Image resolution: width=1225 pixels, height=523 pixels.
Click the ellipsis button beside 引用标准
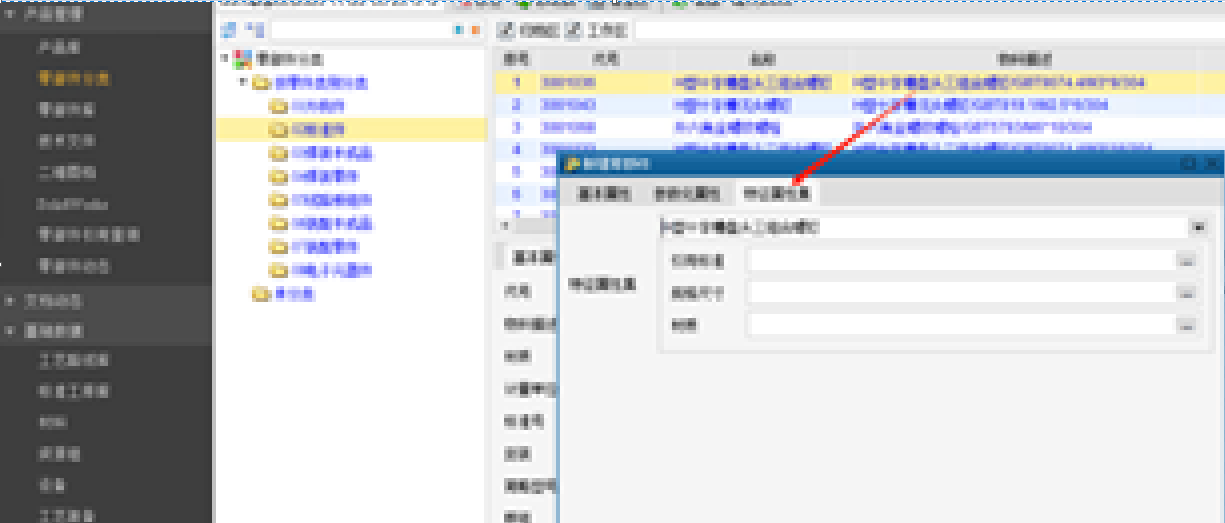(1186, 261)
